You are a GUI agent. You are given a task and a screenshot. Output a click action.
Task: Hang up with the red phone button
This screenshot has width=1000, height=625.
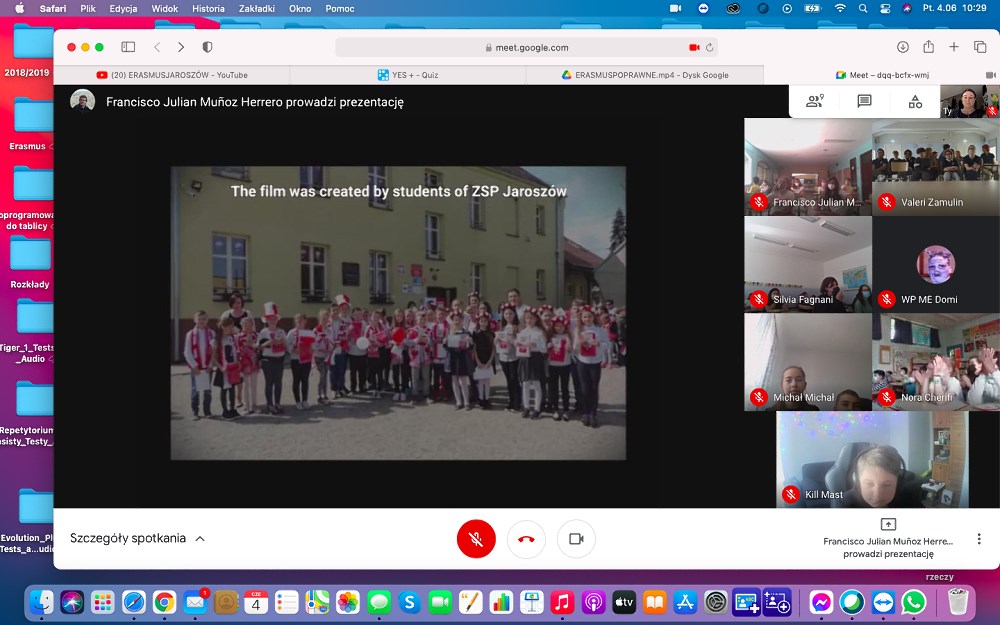pyautogui.click(x=526, y=539)
